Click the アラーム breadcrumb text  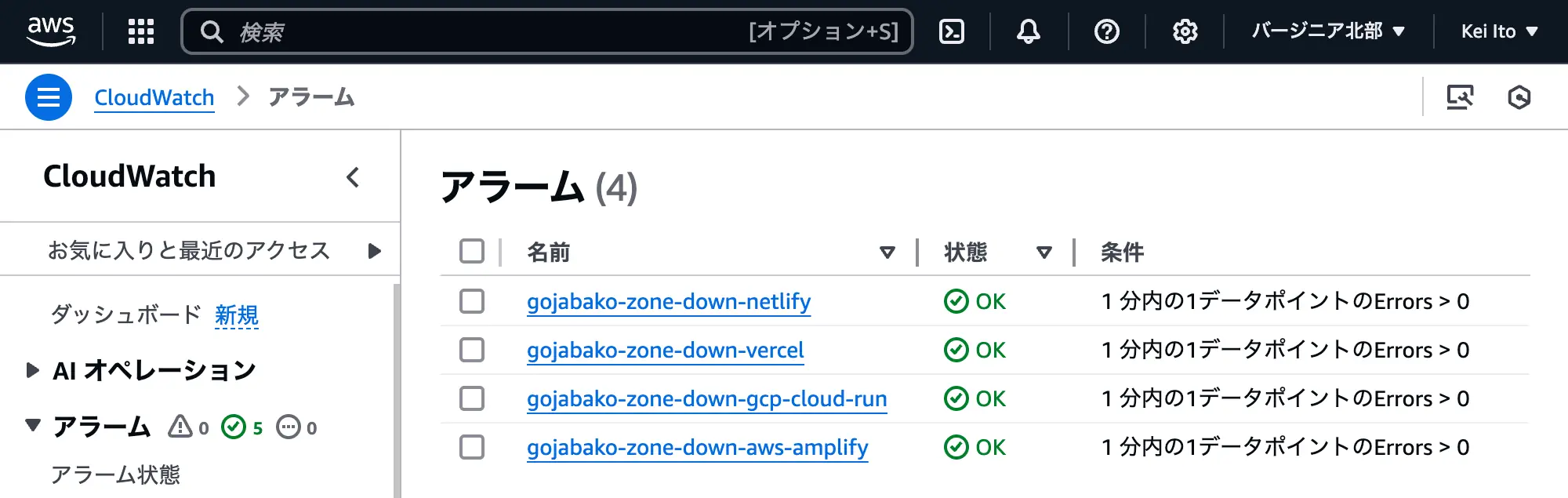pos(311,97)
